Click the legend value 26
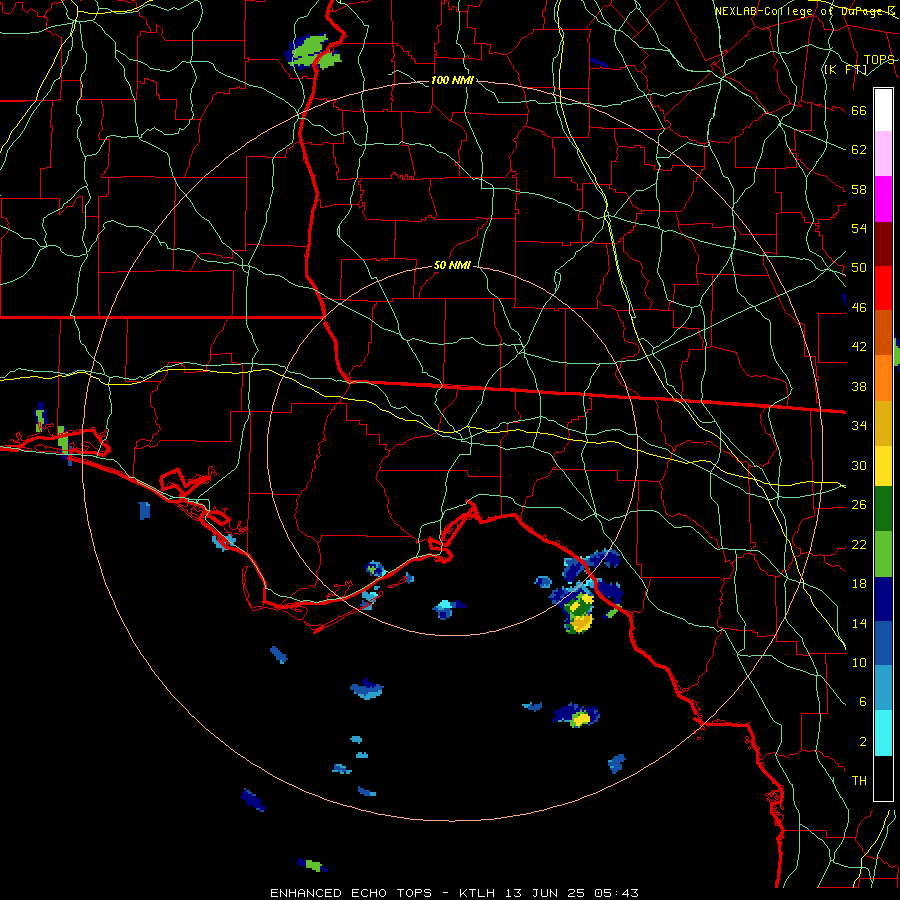 pyautogui.click(x=859, y=505)
